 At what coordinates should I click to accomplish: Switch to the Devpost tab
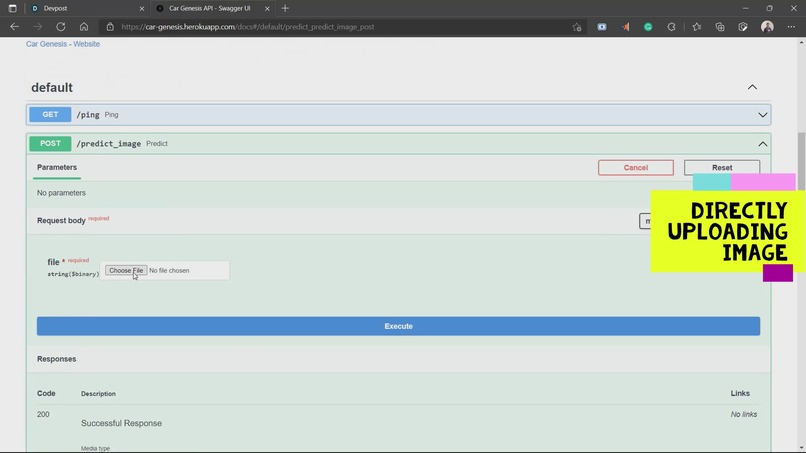86,8
